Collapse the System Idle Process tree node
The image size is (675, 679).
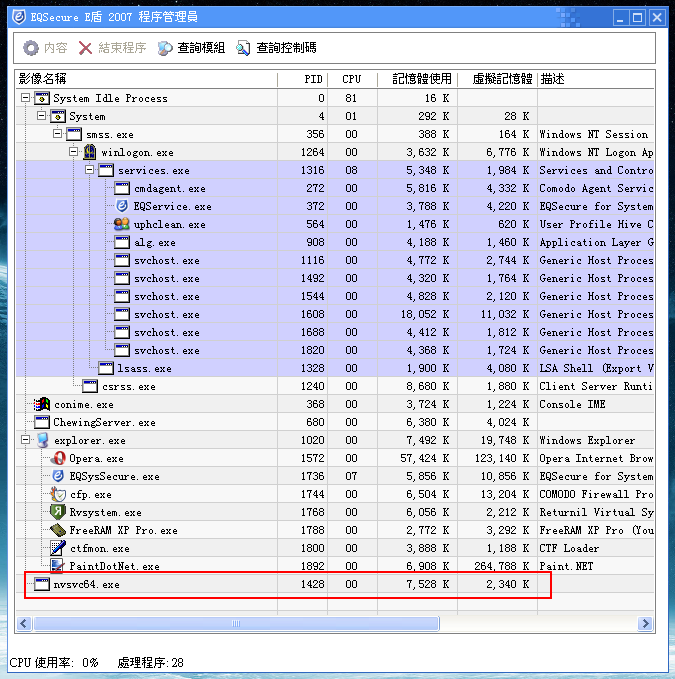(x=26, y=98)
